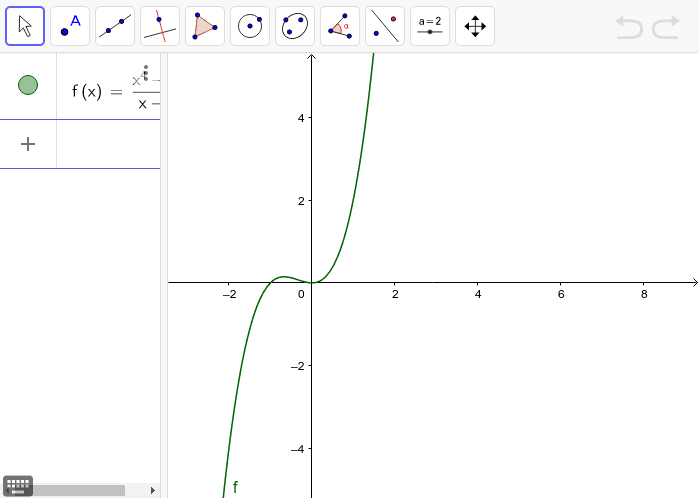Open the three-dot menu for f(x)
This screenshot has width=700, height=500.
(146, 73)
